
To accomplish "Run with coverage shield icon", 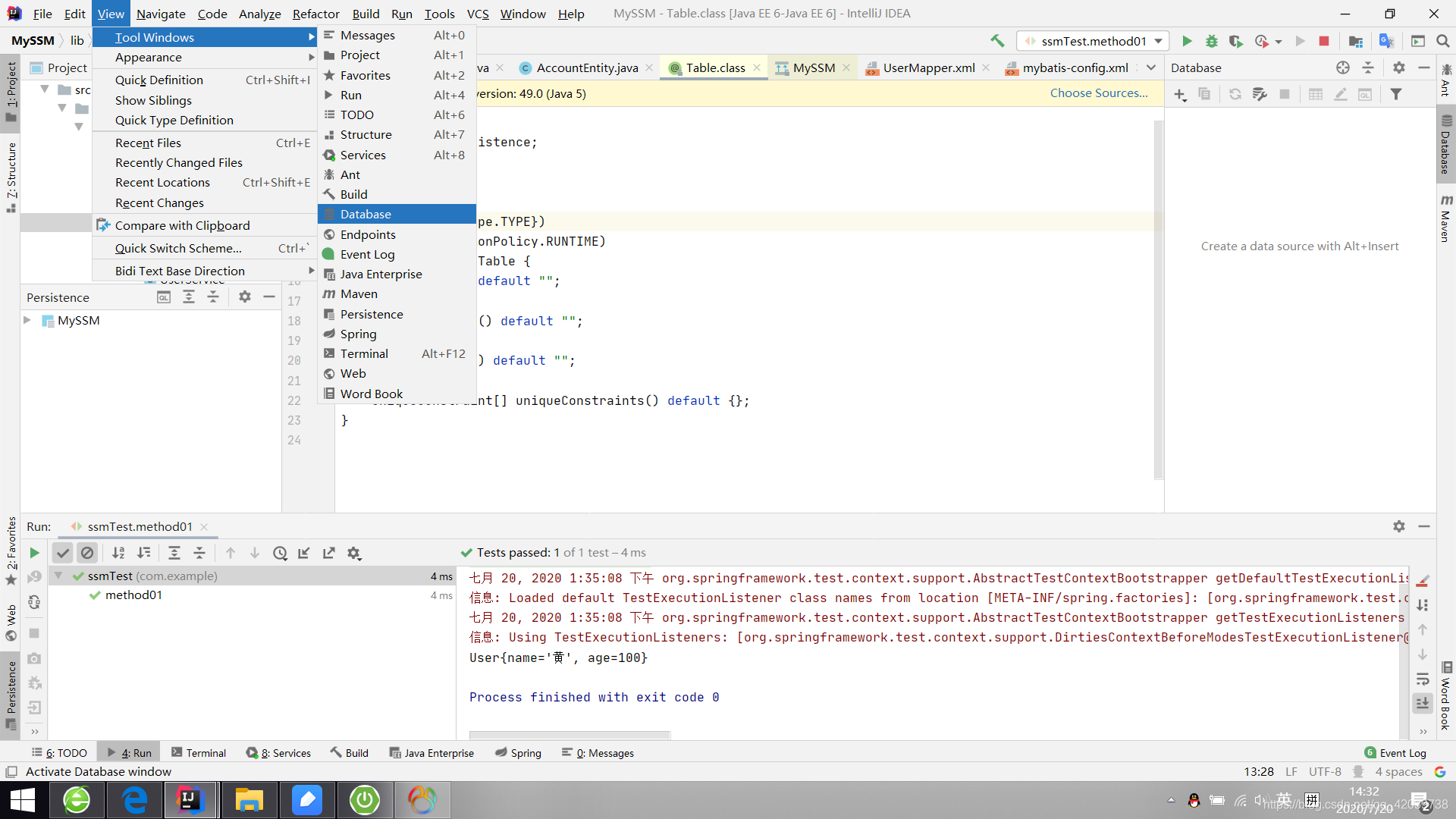I will click(1236, 41).
